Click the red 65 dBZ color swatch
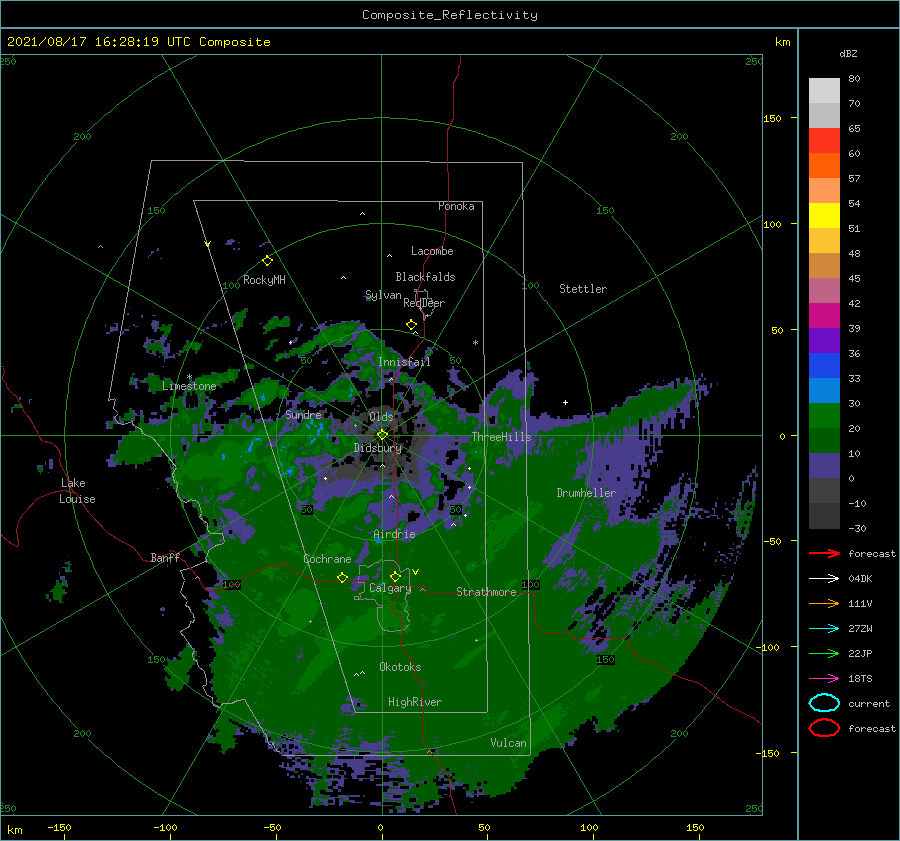Screen dimensions: 900x841 coord(824,140)
